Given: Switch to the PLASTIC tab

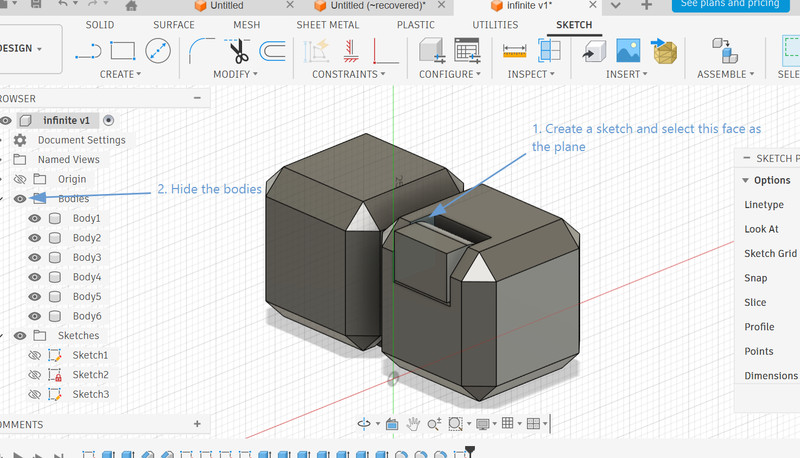Looking at the screenshot, I should coord(416,24).
